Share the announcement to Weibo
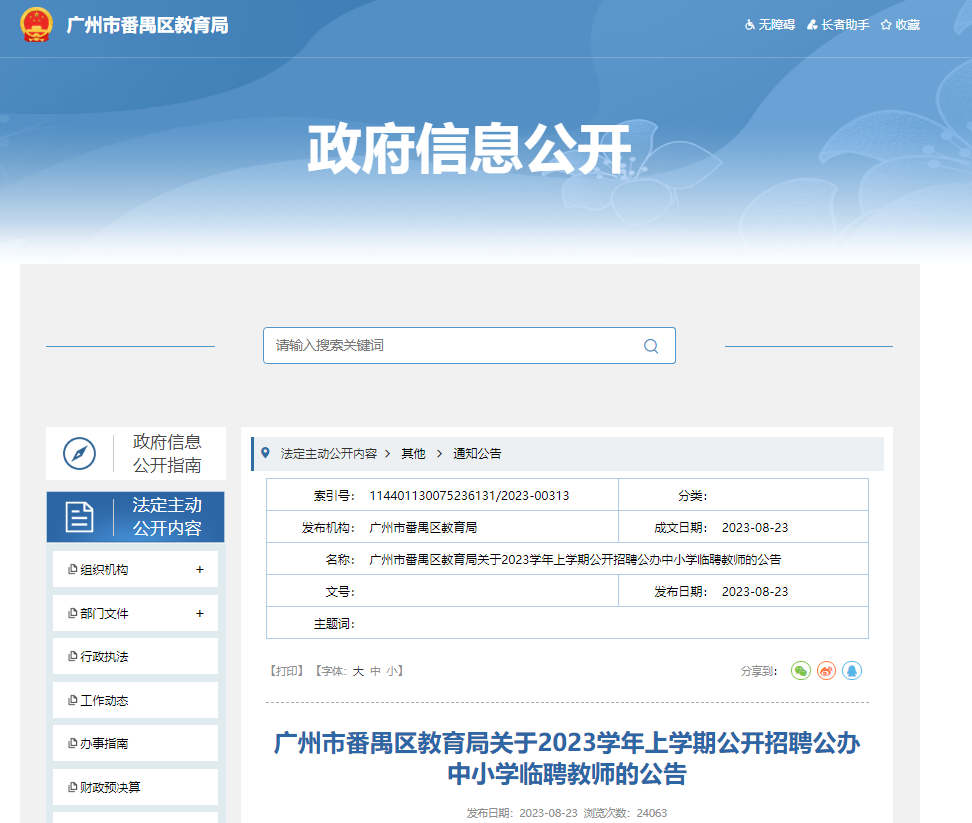The width and height of the screenshot is (972, 823). [826, 671]
